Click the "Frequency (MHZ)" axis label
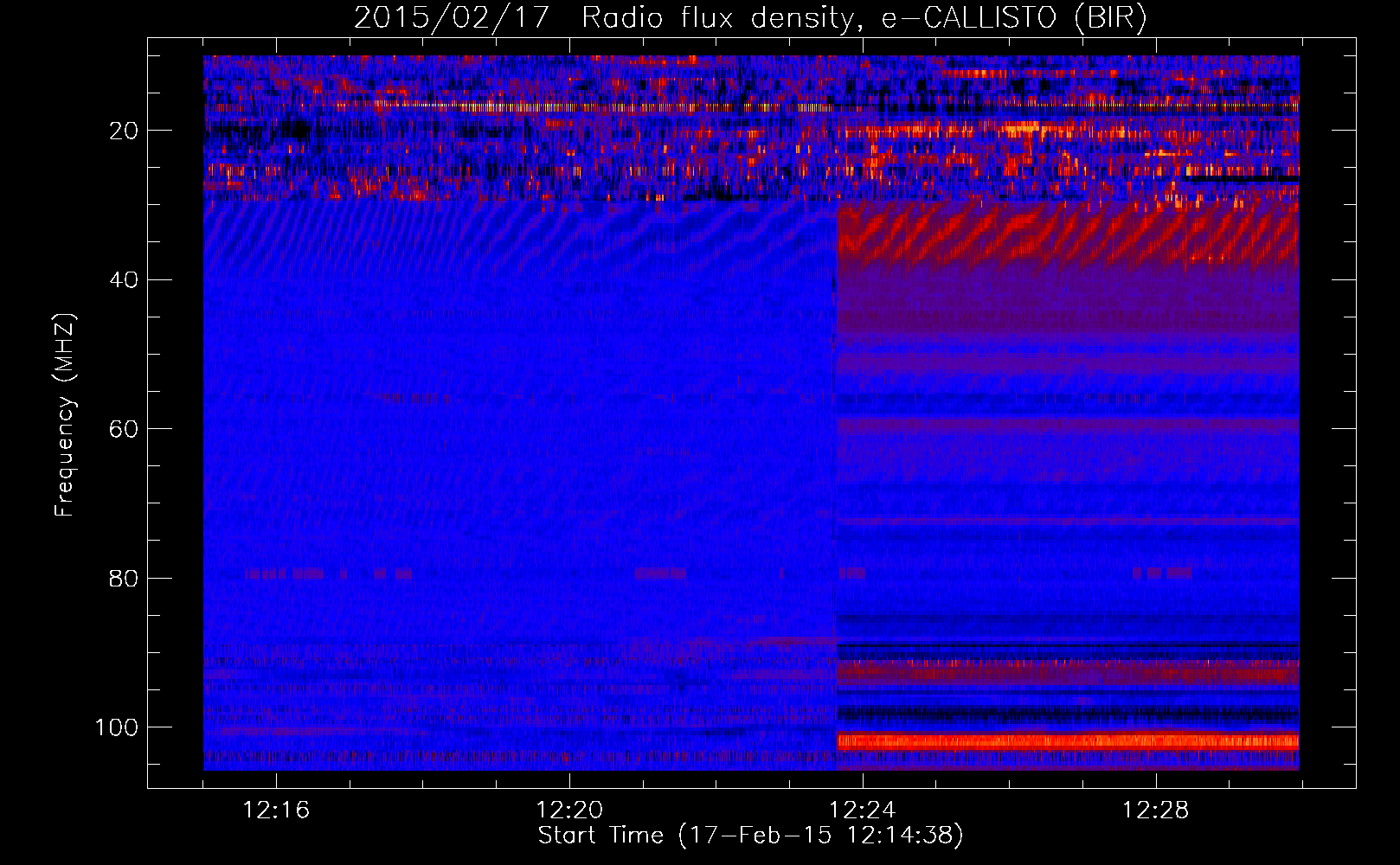The height and width of the screenshot is (865, 1400). pyautogui.click(x=65, y=414)
